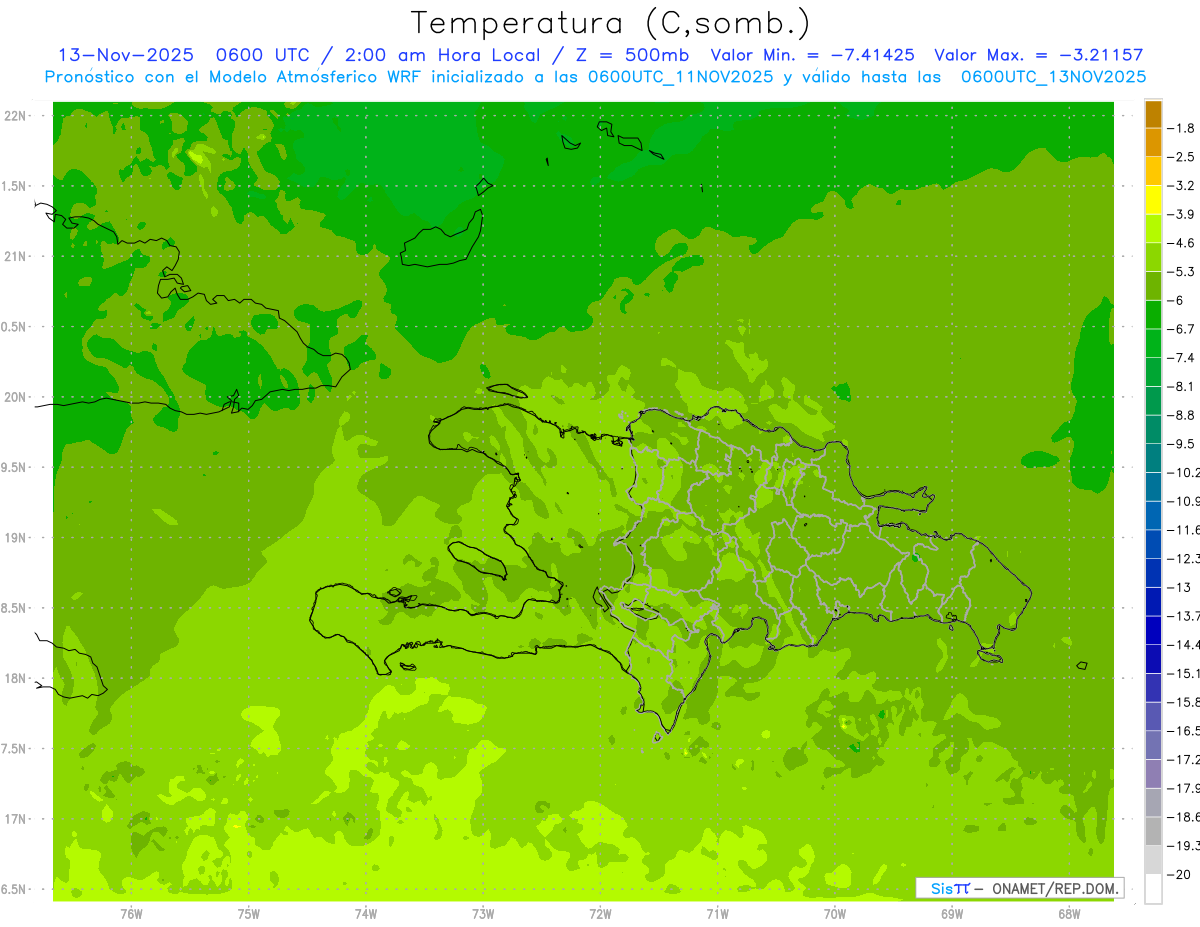This screenshot has height=927, width=1200.
Task: Click the '17N' latitude axis label
Action: pos(15,819)
